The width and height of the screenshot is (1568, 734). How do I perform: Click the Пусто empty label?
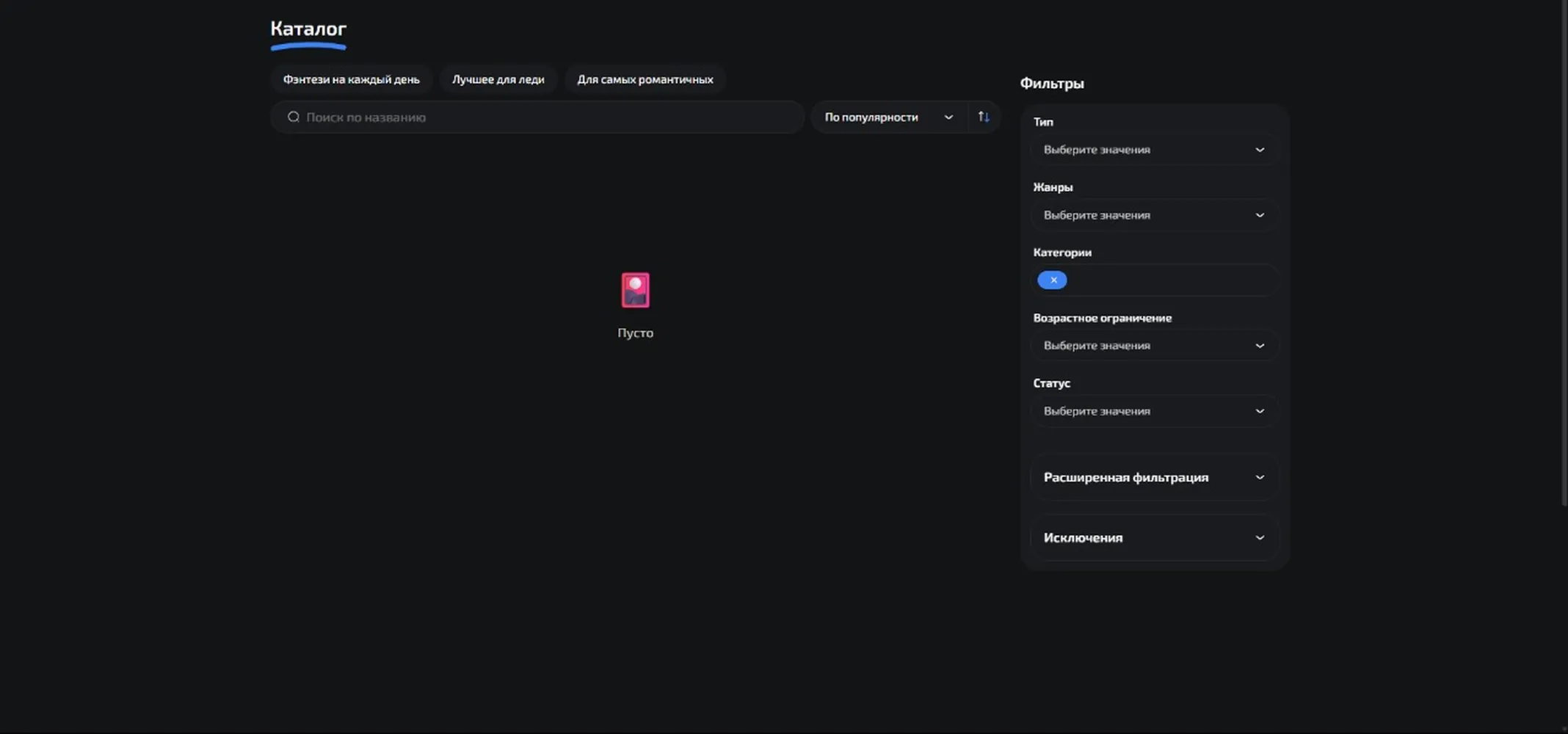(x=635, y=333)
